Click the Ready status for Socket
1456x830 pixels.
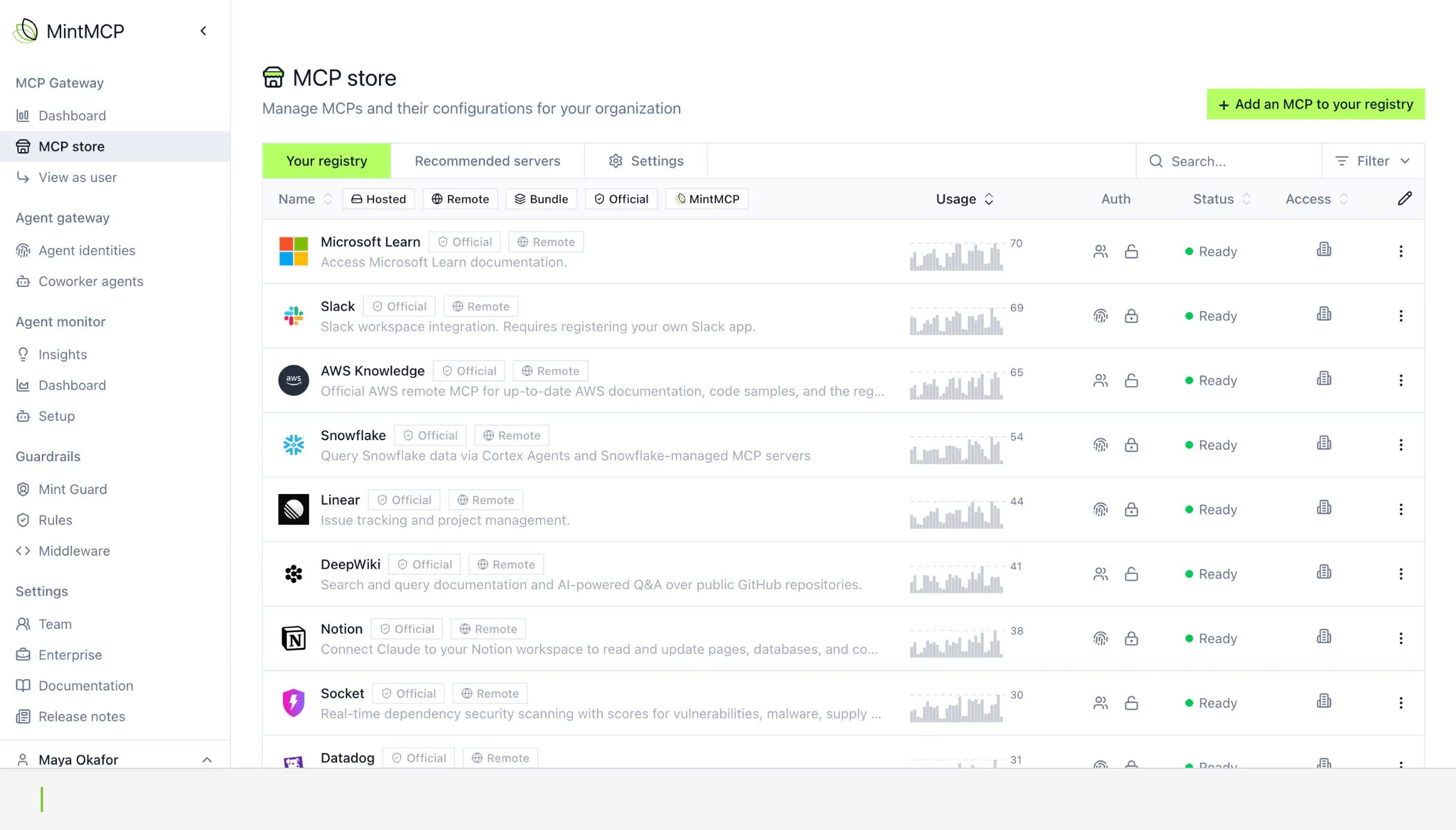pos(1211,703)
